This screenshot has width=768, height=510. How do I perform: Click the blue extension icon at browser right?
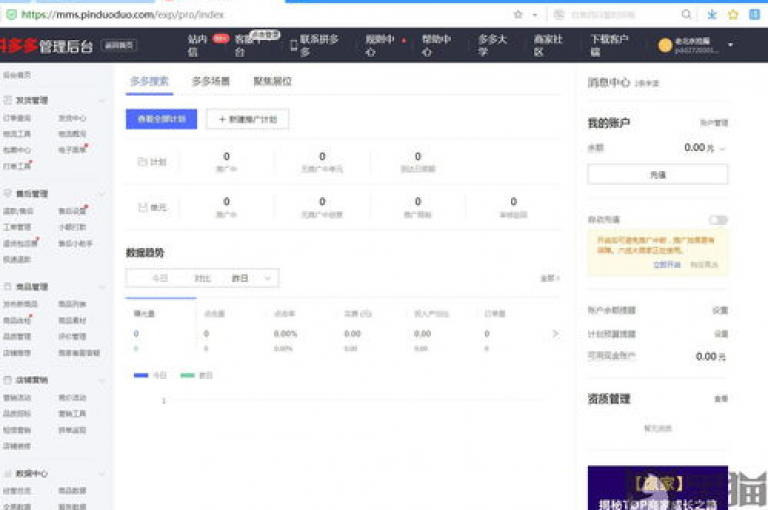pyautogui.click(x=755, y=15)
